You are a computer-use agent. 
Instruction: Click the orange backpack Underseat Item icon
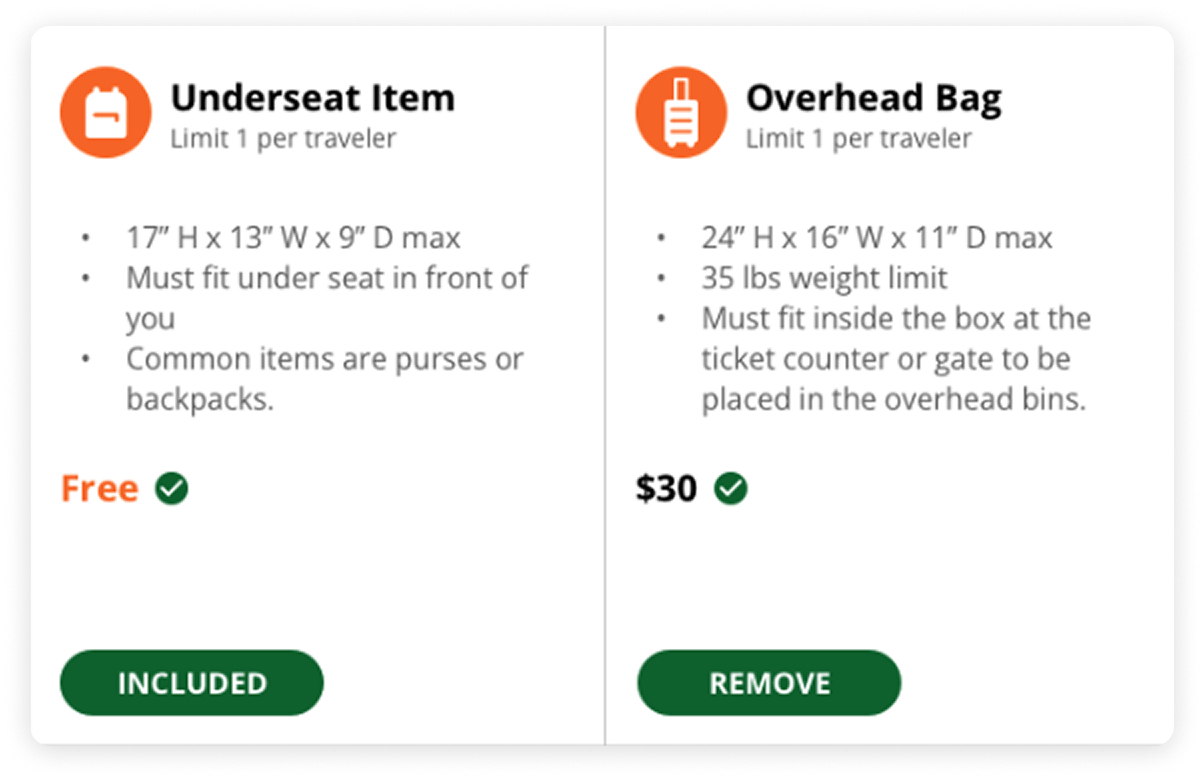[106, 112]
